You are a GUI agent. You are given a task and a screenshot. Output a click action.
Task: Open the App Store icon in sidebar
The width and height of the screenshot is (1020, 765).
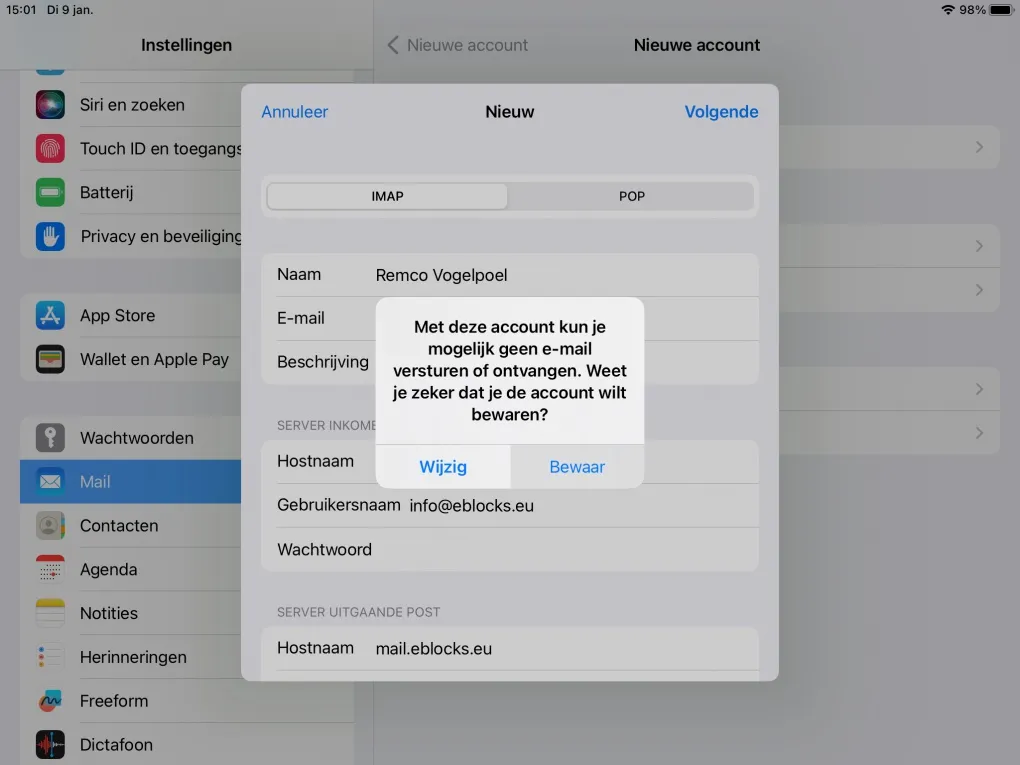pos(50,316)
